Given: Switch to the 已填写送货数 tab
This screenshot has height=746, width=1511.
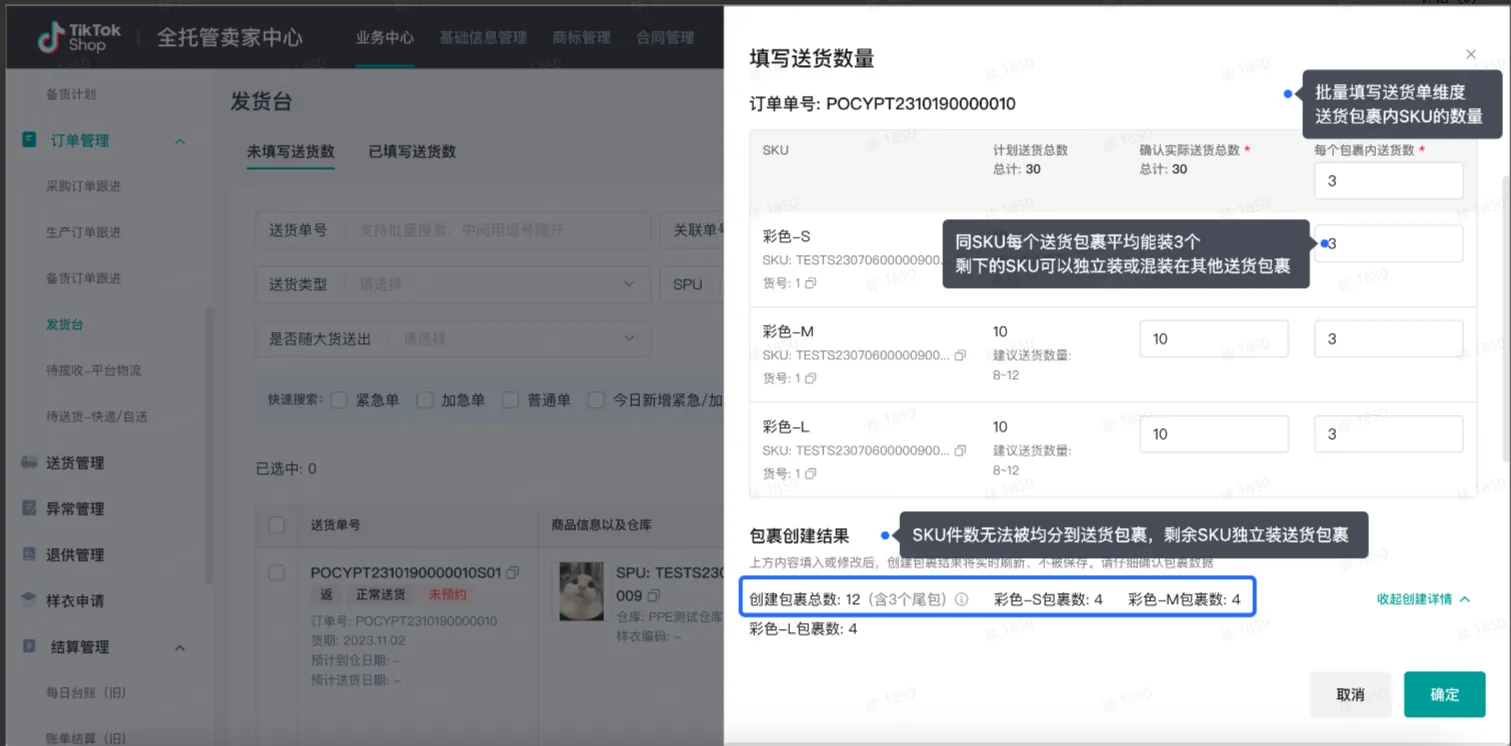Looking at the screenshot, I should click(x=412, y=151).
